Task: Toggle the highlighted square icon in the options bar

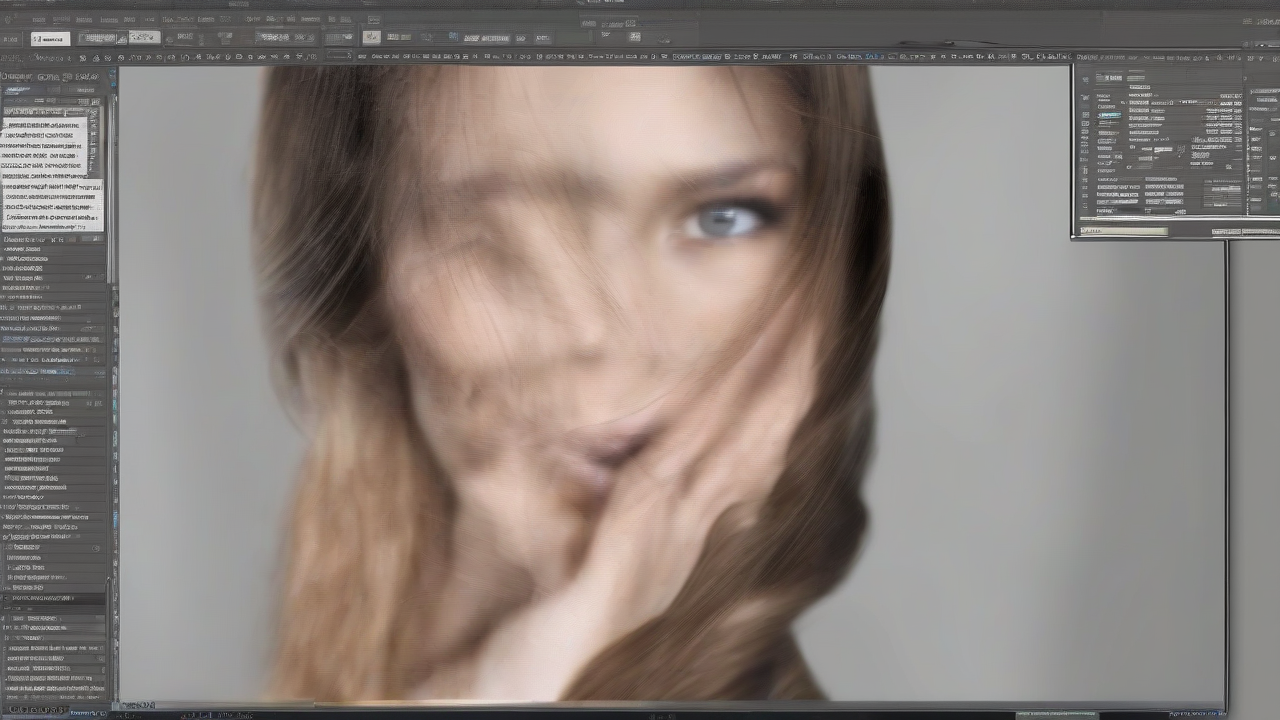Action: (371, 37)
